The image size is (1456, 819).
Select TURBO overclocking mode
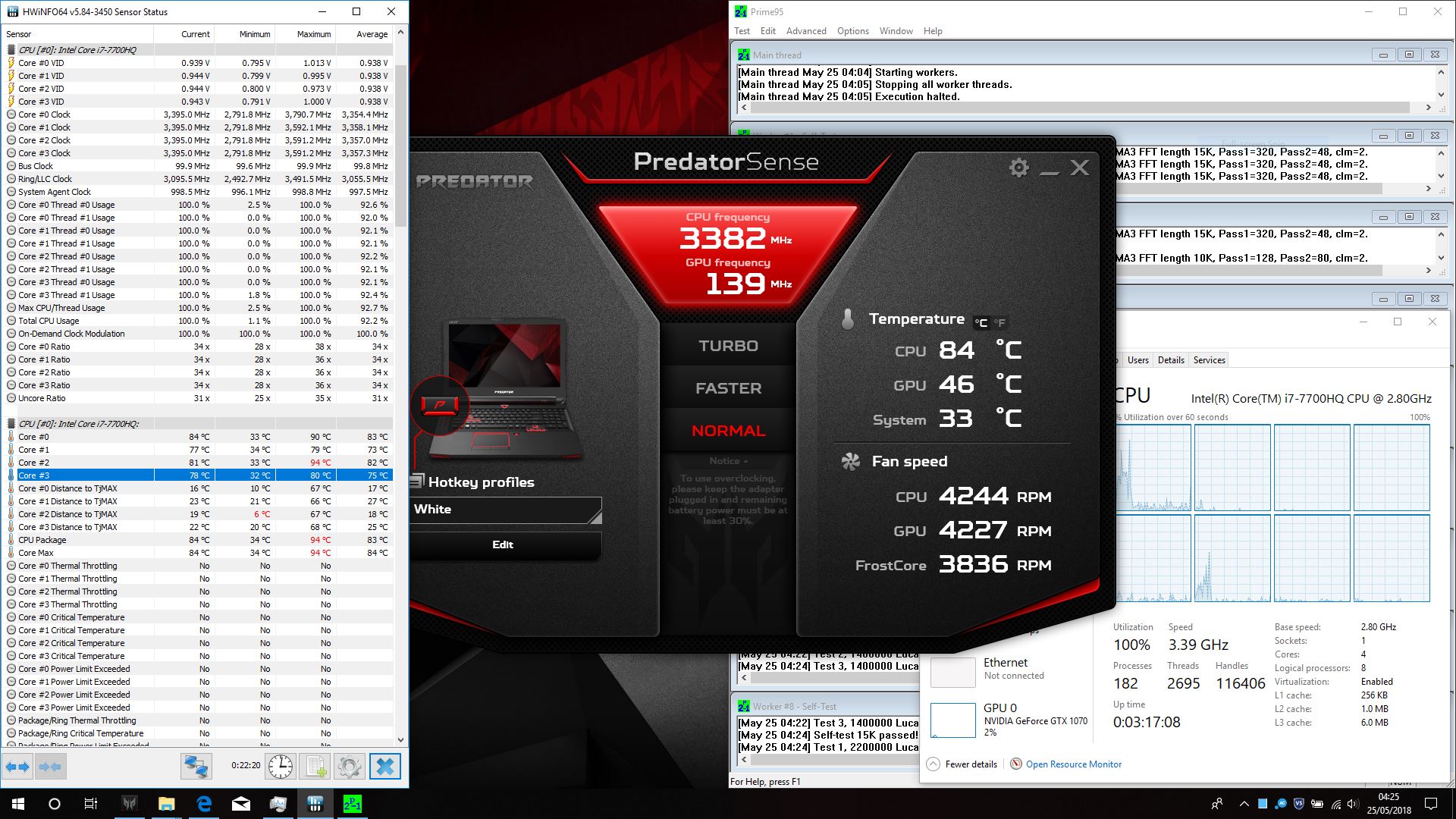point(728,346)
